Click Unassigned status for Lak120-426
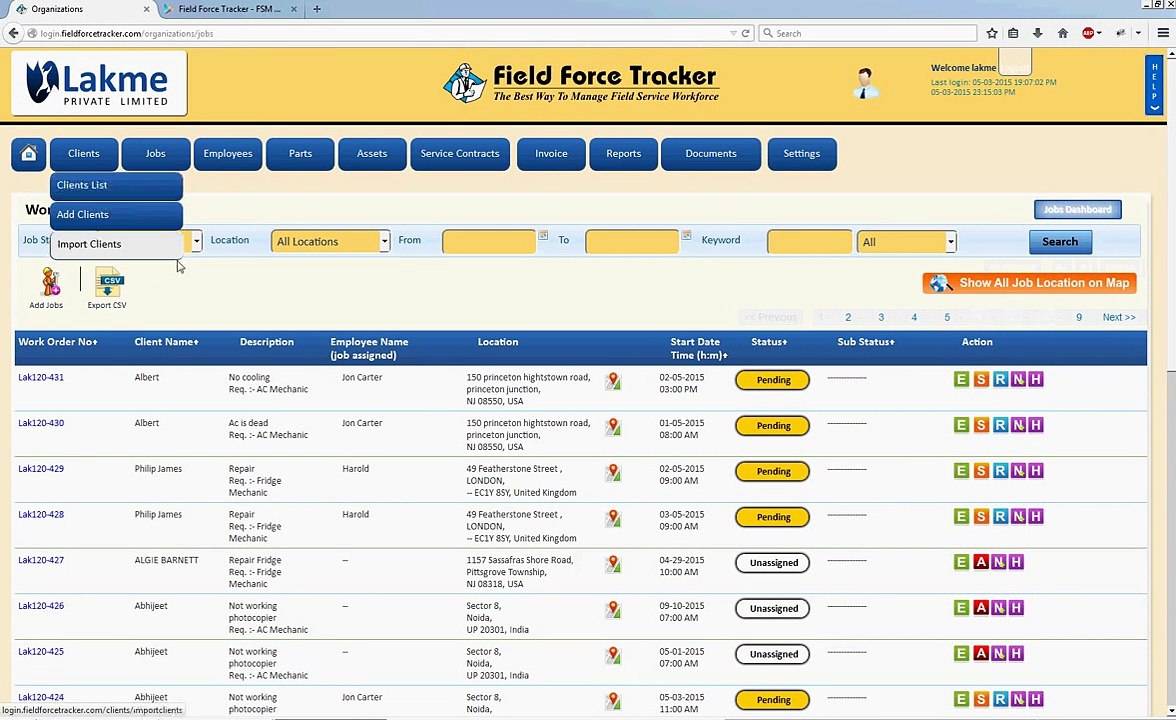The image size is (1176, 720). click(x=772, y=608)
